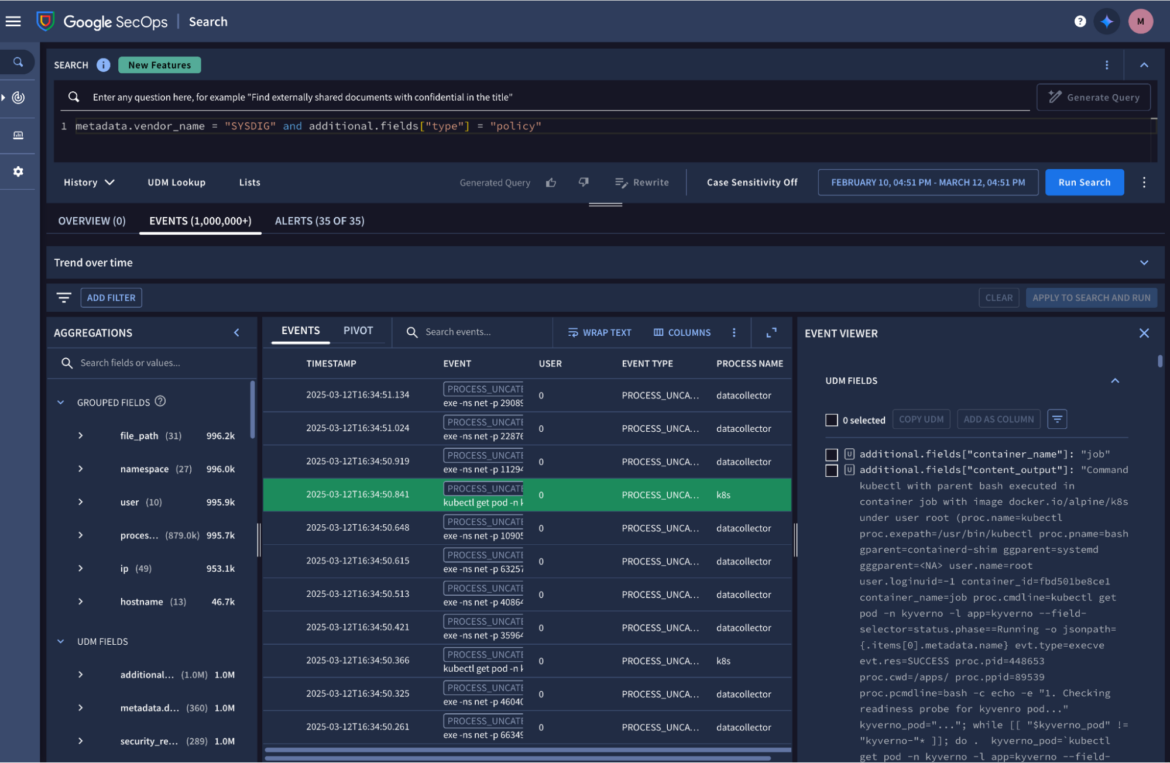Expand the file_path aggregation
The image size is (1170, 763).
[81, 436]
